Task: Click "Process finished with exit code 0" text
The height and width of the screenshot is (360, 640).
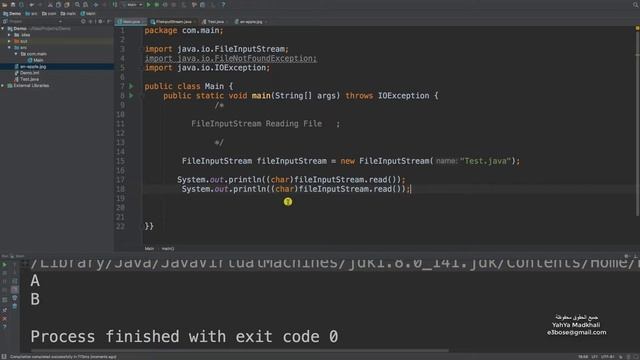Action: tap(184, 337)
